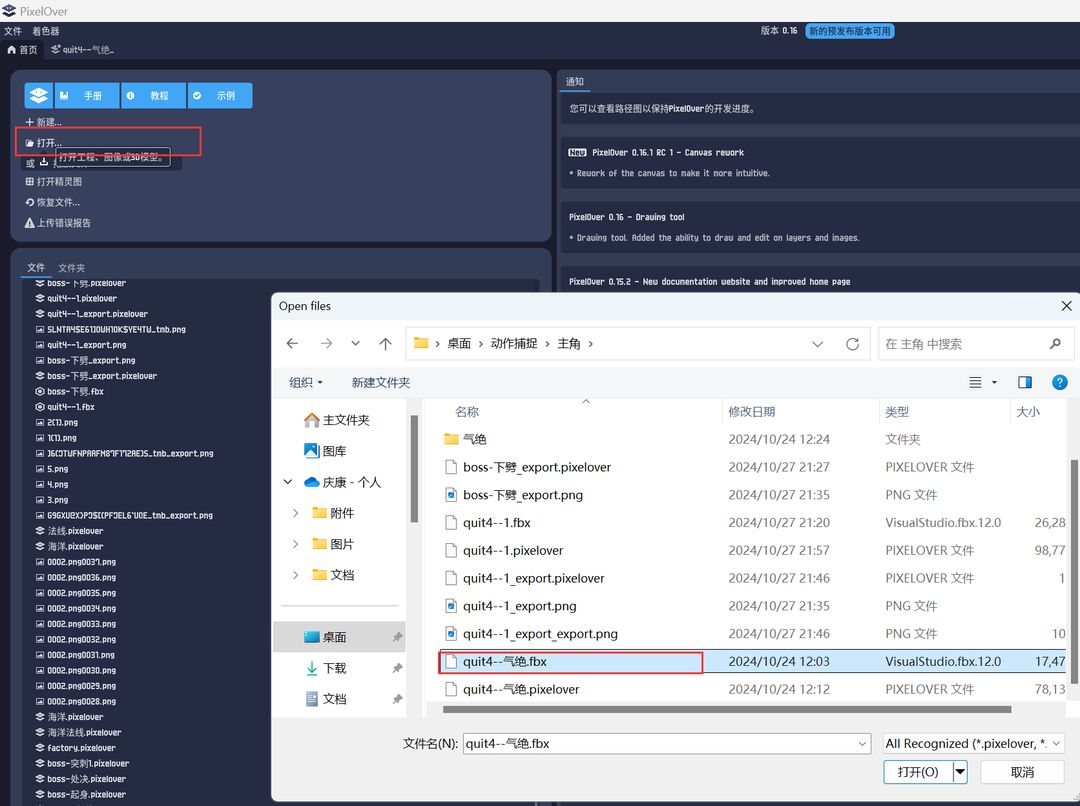Open recent file 法线.pixelover
Image resolution: width=1080 pixels, height=806 pixels.
point(70,531)
